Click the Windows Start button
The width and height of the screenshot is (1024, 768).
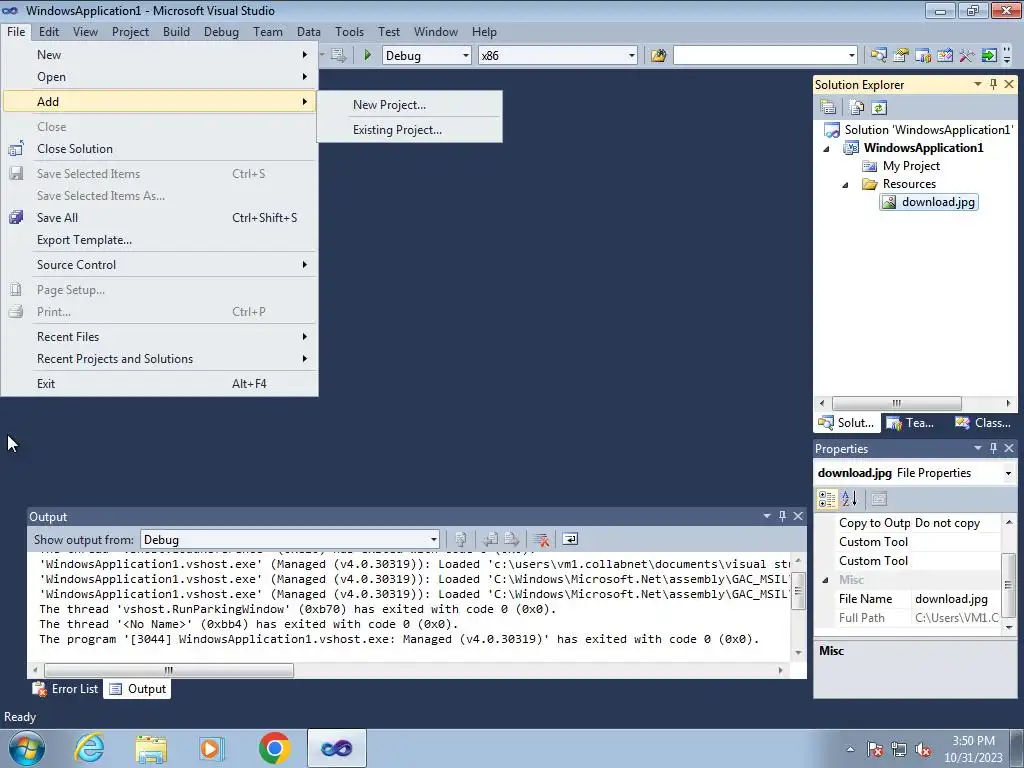tap(27, 748)
